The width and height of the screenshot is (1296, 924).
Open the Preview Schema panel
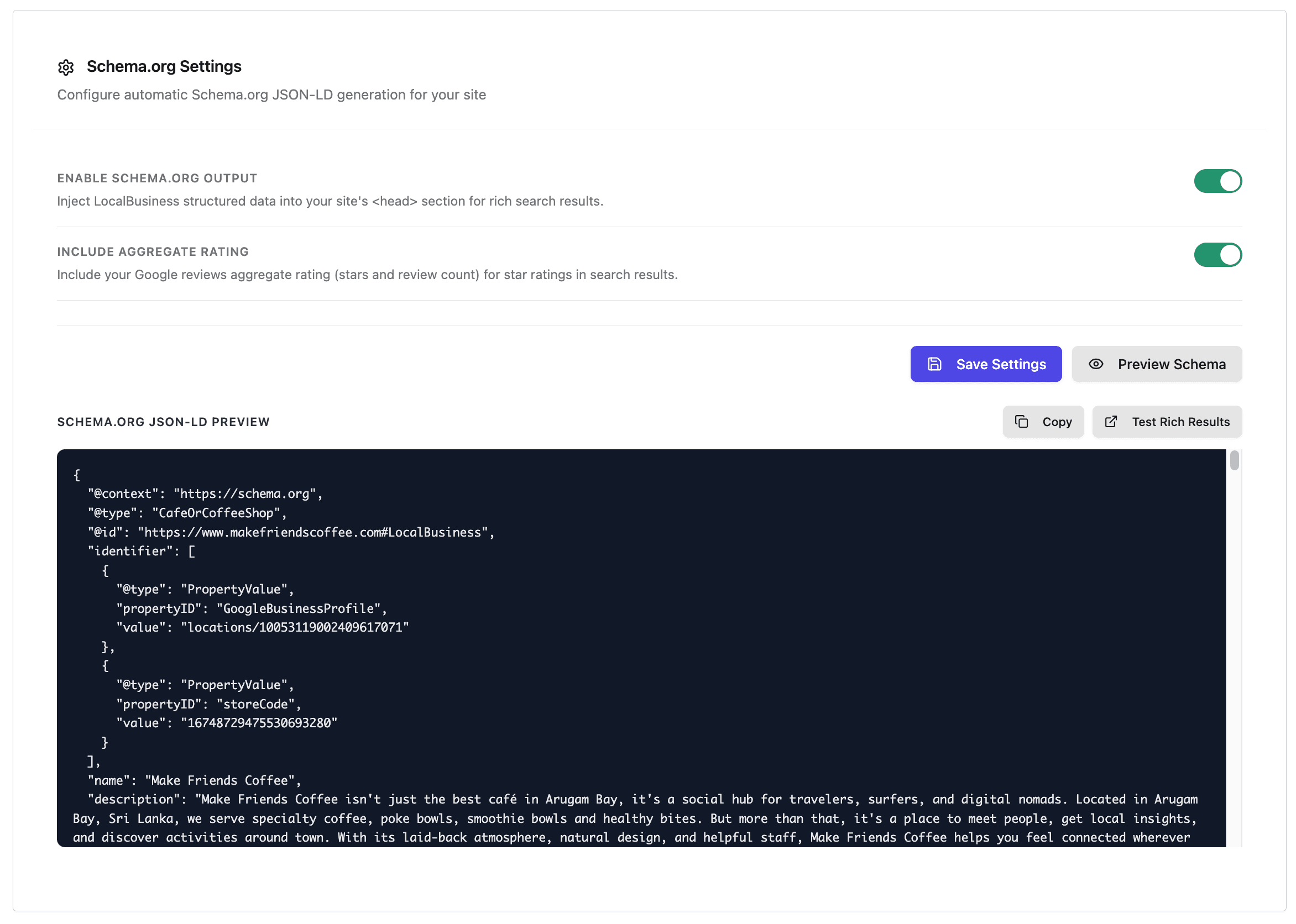pyautogui.click(x=1157, y=364)
